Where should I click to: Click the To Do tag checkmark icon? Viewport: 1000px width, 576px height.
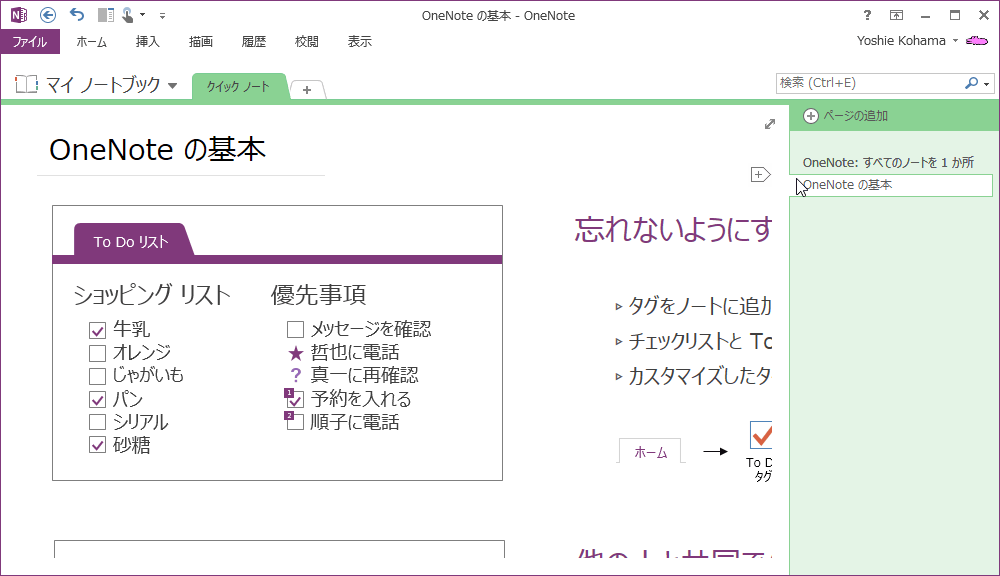click(761, 435)
